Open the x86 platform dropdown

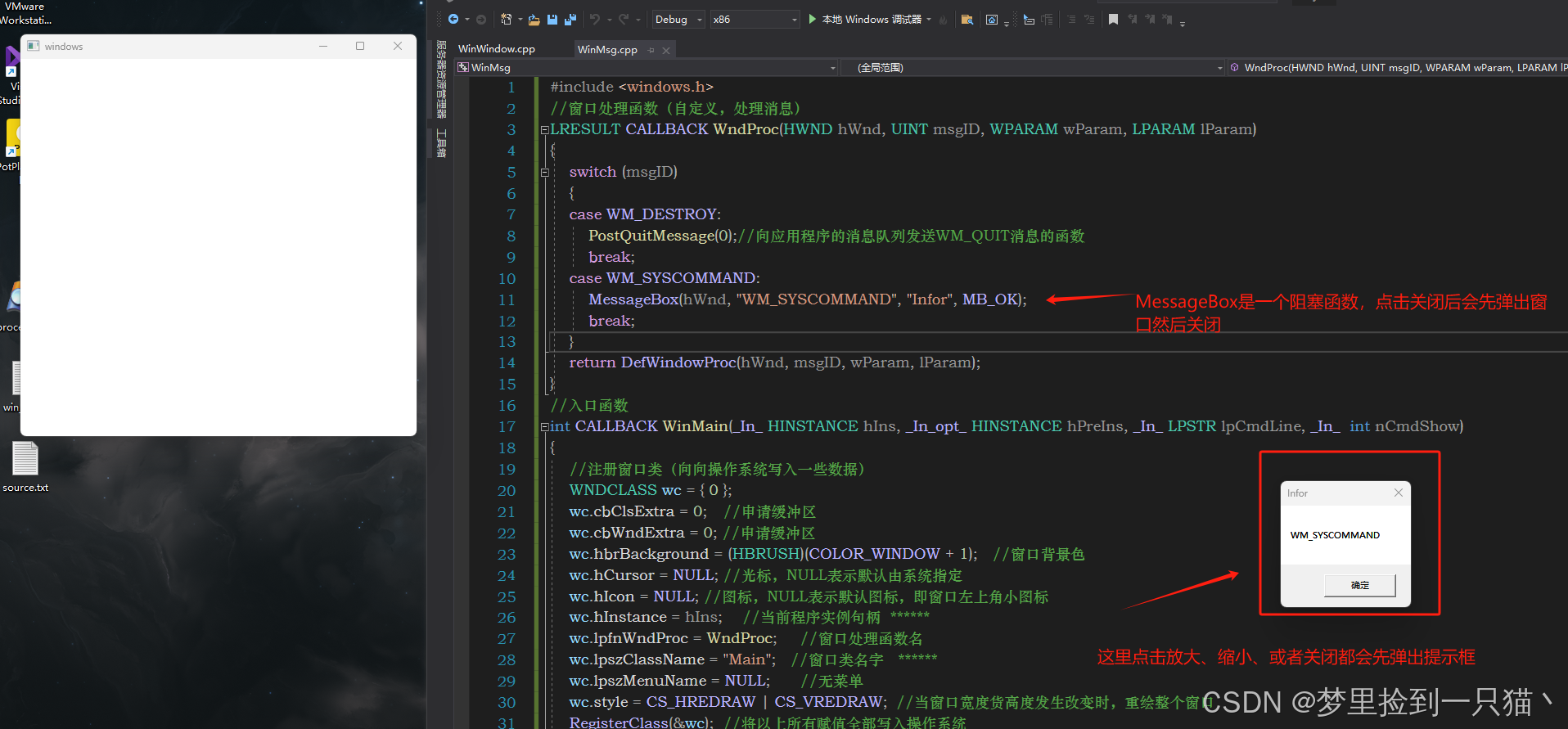click(x=755, y=19)
